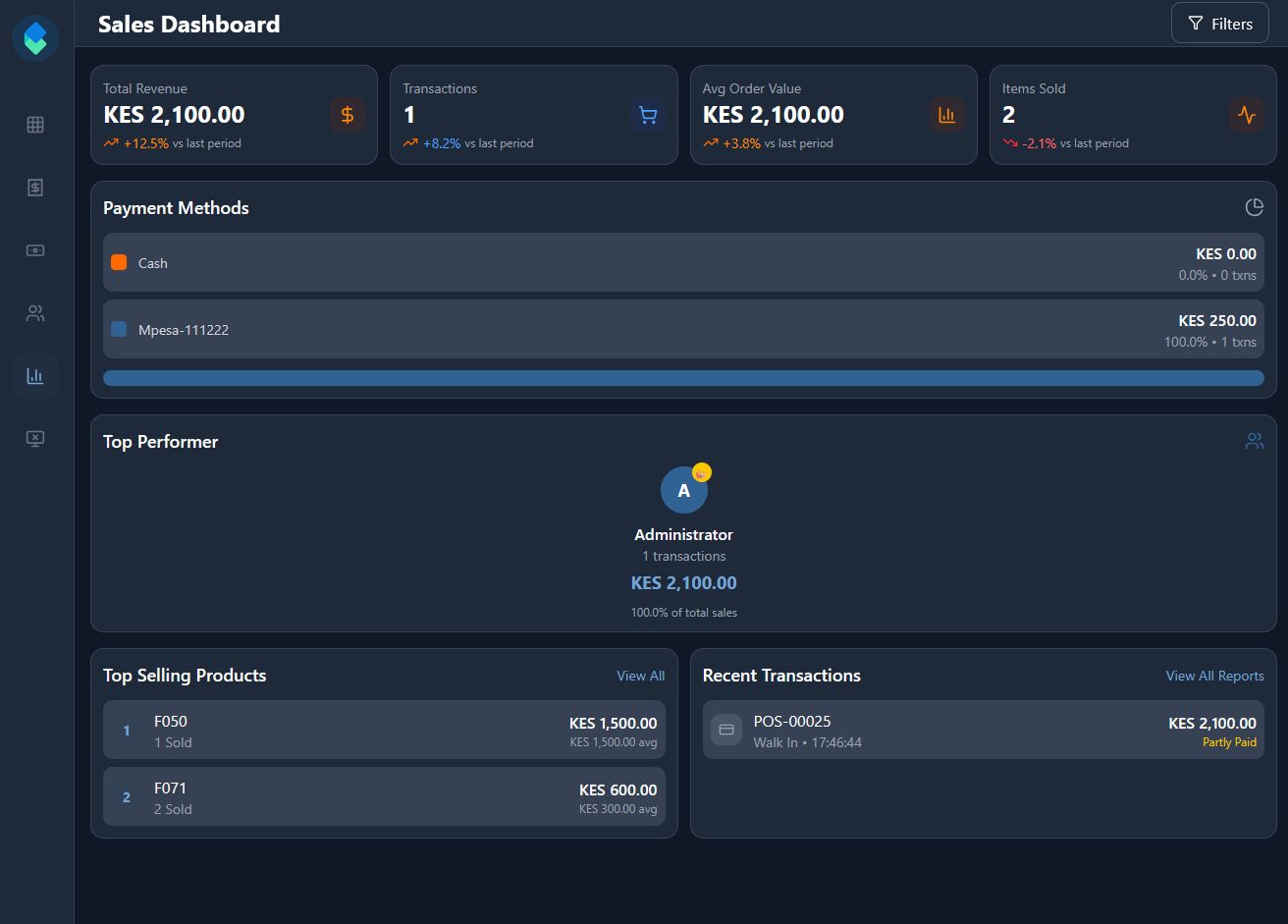Click the 'Top Performer' heading
The width and height of the screenshot is (1288, 924).
[x=161, y=442]
